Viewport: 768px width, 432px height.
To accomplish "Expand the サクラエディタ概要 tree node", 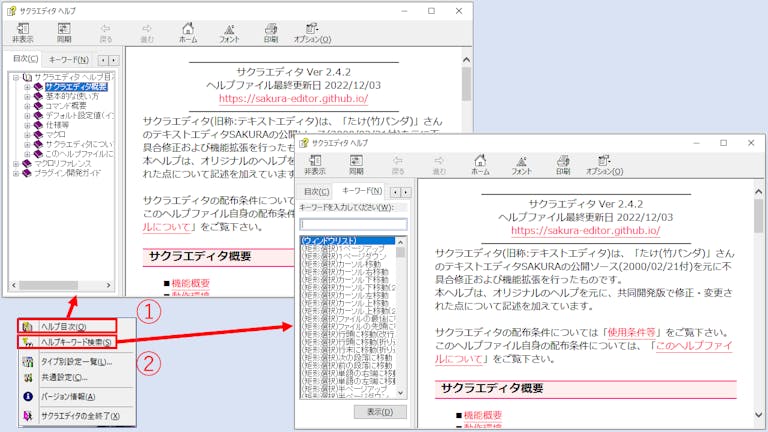I will (x=27, y=87).
